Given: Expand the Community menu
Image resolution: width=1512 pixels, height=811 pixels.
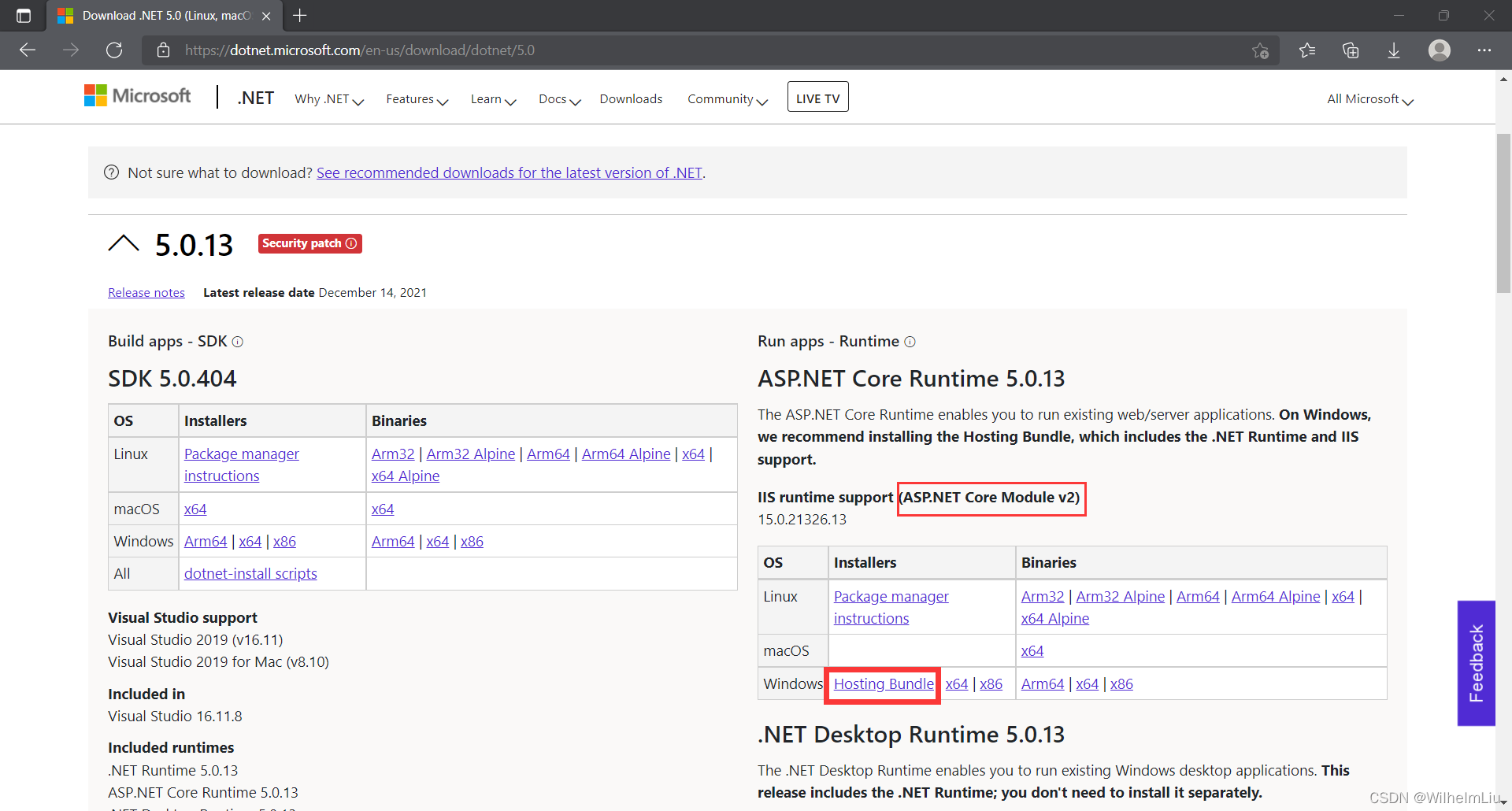Looking at the screenshot, I should click(727, 99).
